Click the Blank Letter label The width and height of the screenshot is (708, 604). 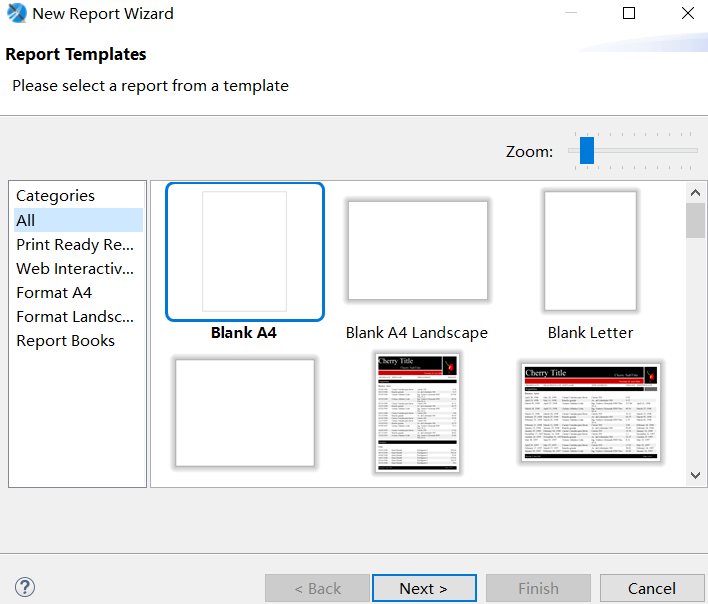pyautogui.click(x=591, y=333)
